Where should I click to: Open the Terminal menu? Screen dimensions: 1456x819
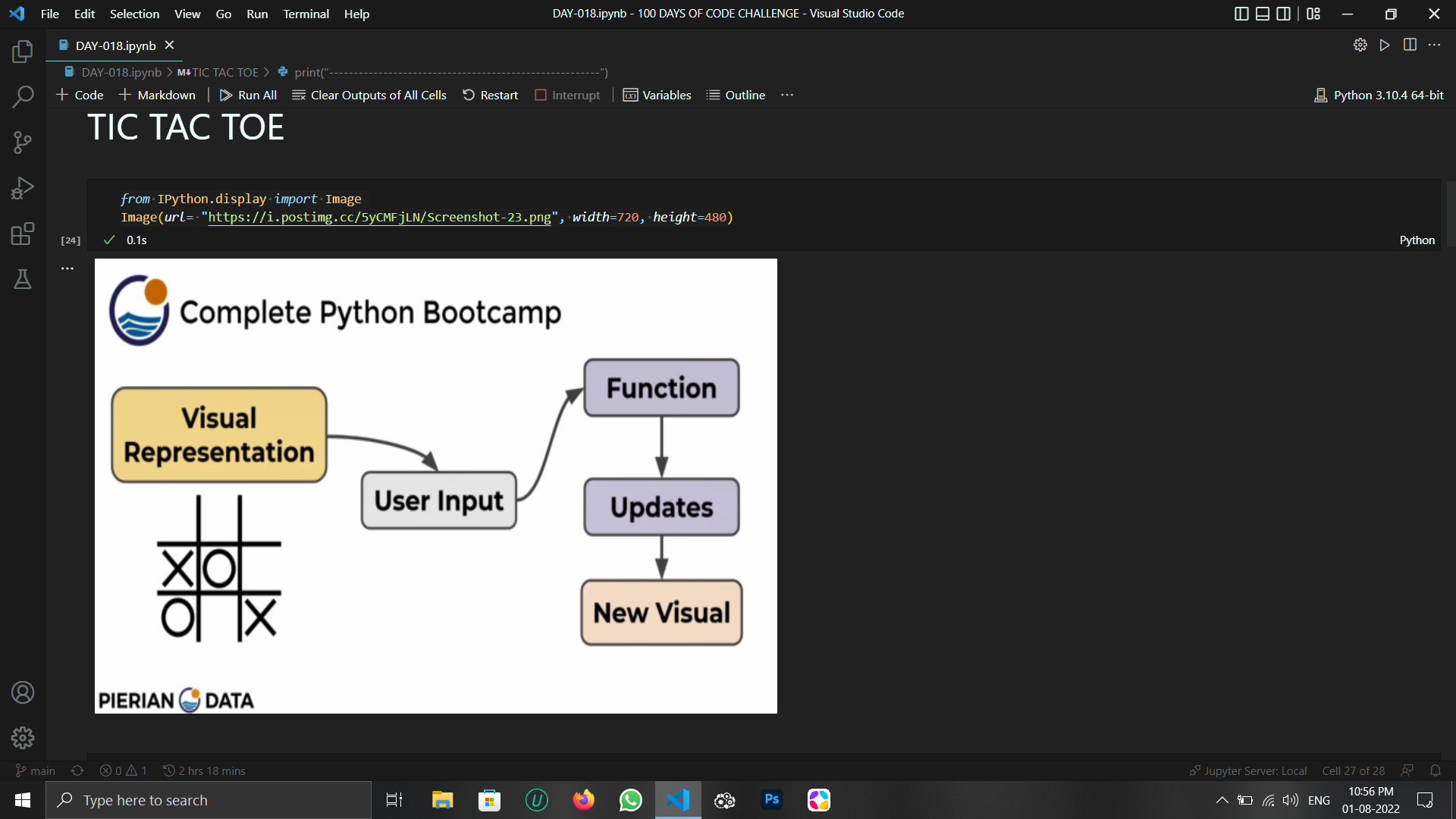pos(306,14)
